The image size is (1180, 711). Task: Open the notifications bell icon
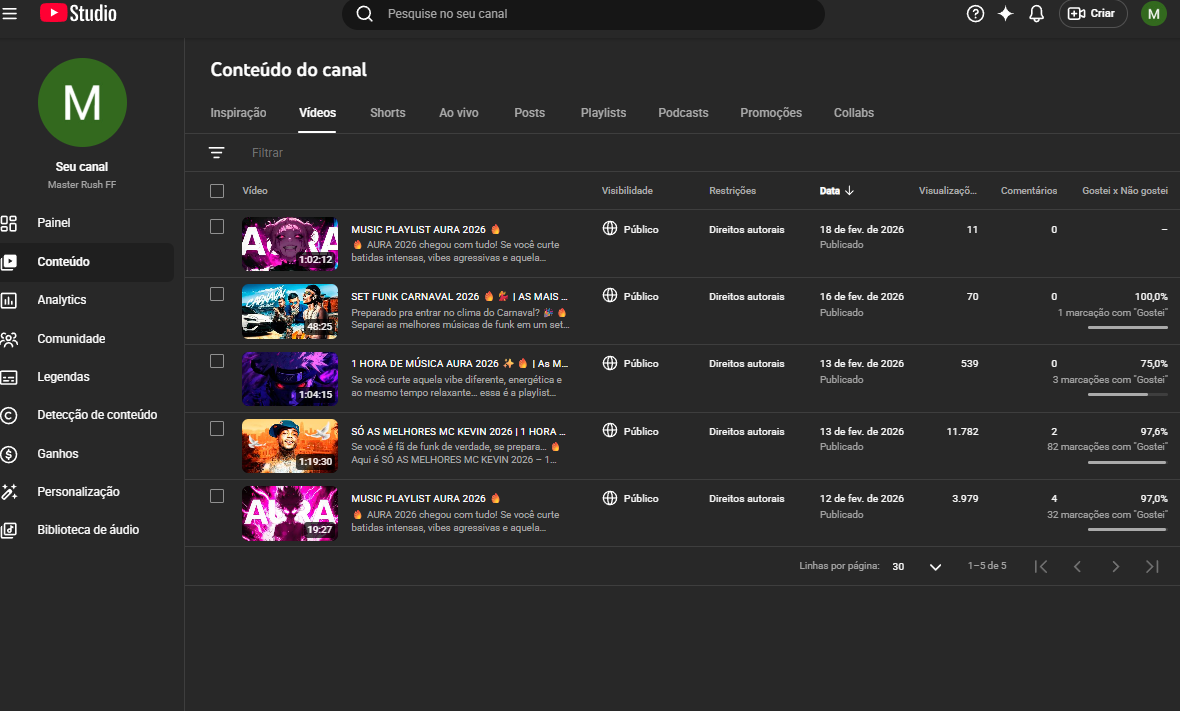coord(1036,14)
